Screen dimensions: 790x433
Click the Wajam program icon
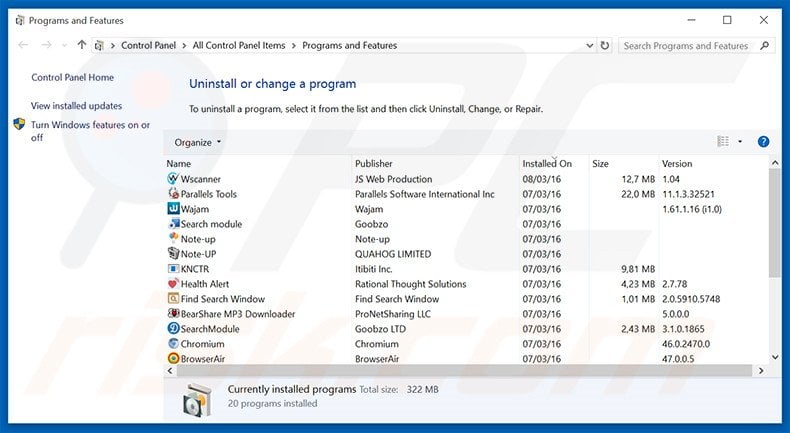coord(173,209)
